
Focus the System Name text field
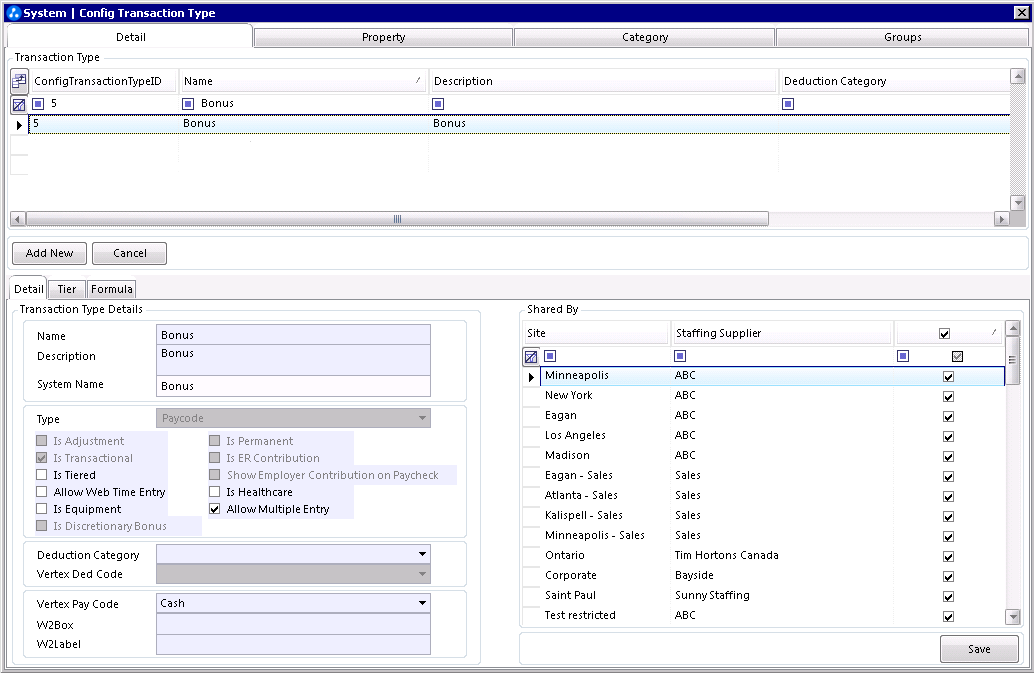tap(293, 386)
